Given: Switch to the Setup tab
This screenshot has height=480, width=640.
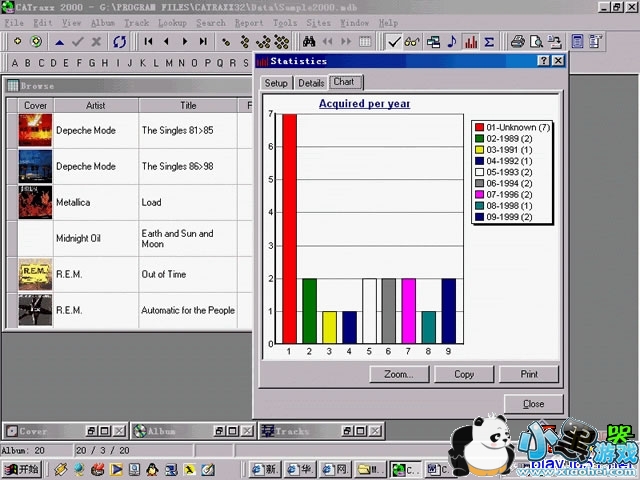Looking at the screenshot, I should (276, 83).
